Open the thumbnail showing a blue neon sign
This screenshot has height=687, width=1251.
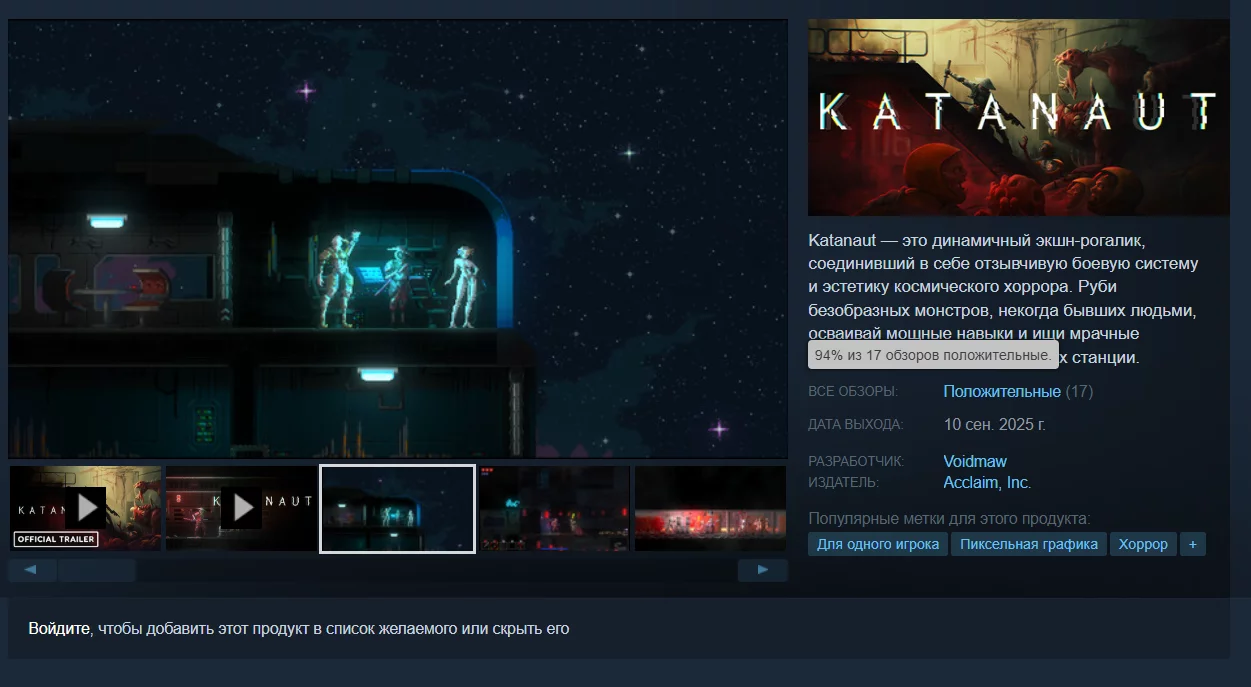click(554, 508)
